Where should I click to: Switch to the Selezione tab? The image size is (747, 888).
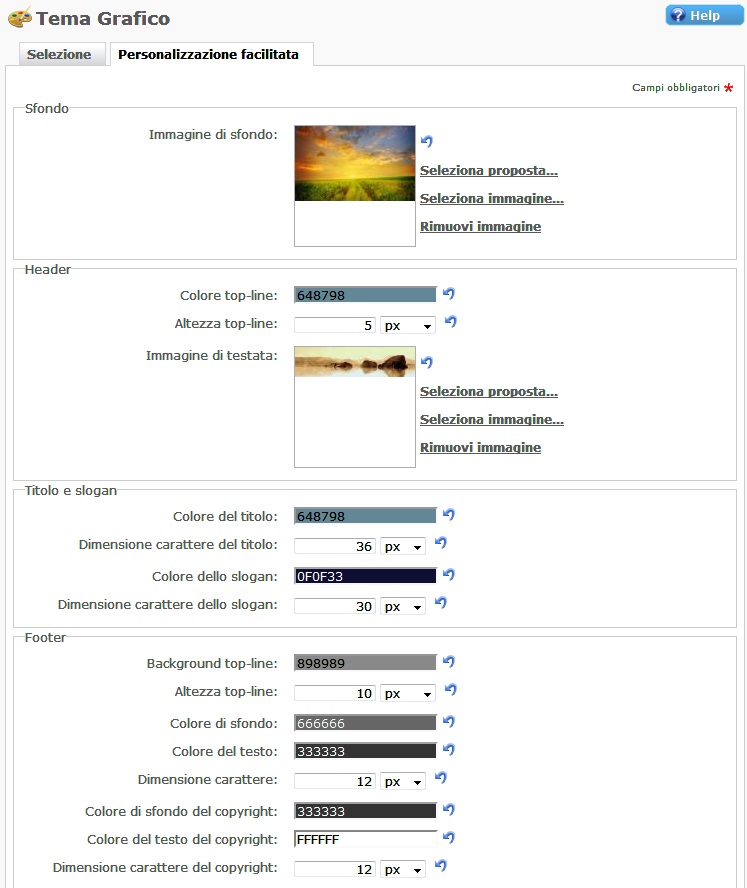pos(59,55)
